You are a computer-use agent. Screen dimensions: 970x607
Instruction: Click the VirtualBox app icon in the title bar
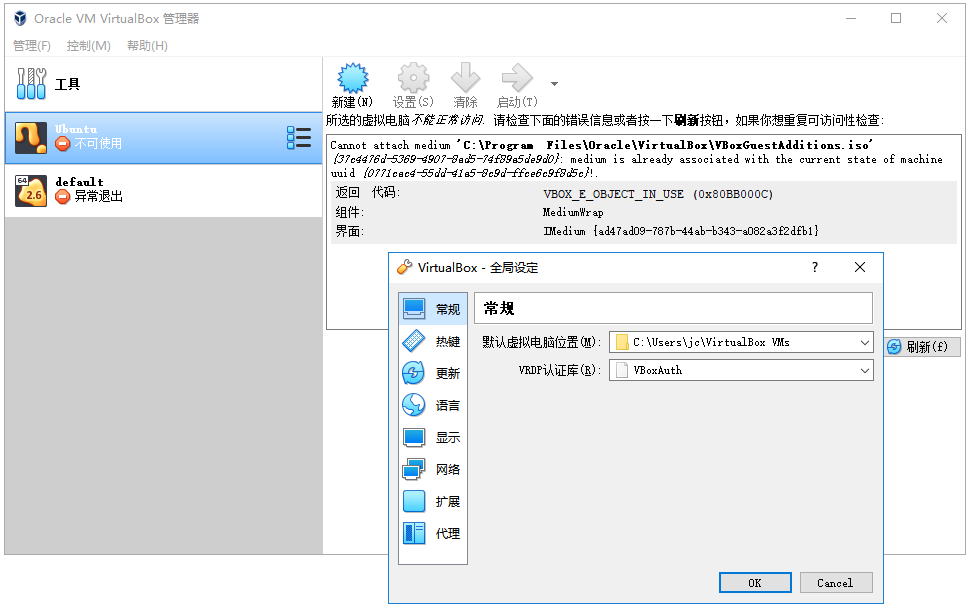[x=20, y=19]
